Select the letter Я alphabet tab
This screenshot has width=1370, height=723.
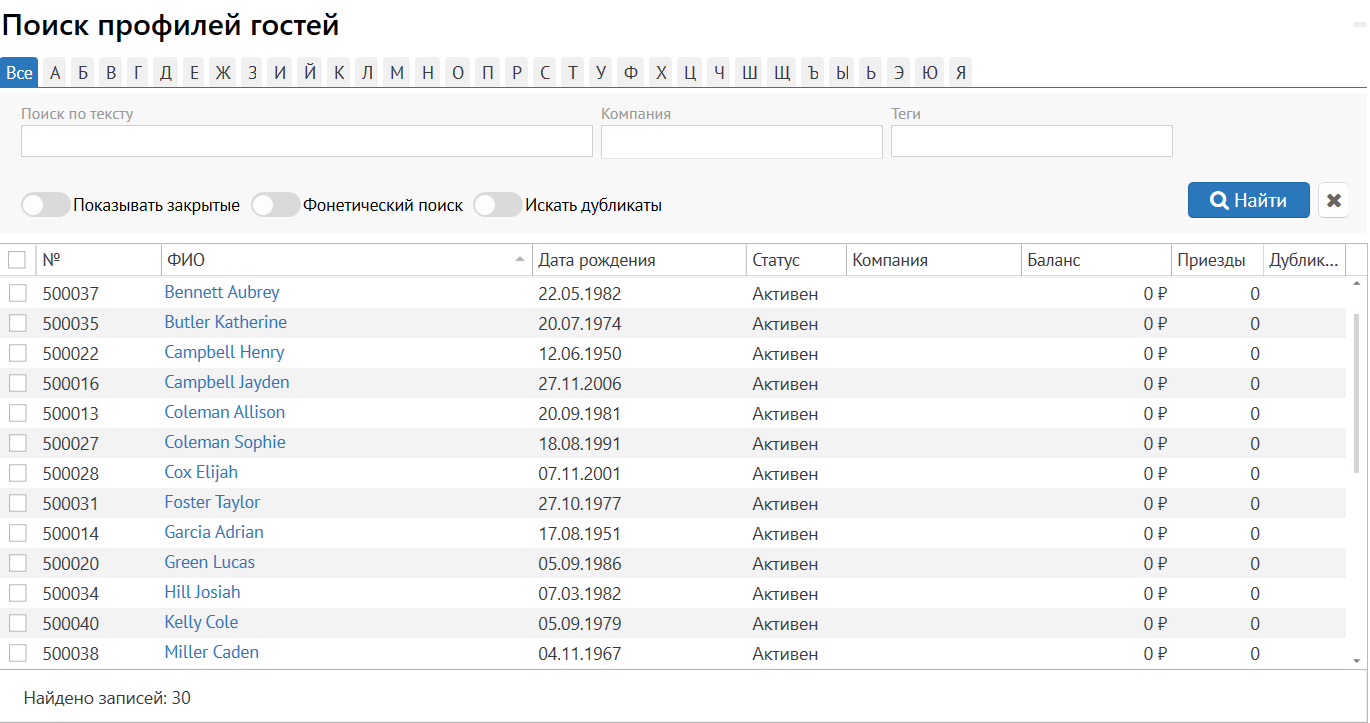click(960, 72)
